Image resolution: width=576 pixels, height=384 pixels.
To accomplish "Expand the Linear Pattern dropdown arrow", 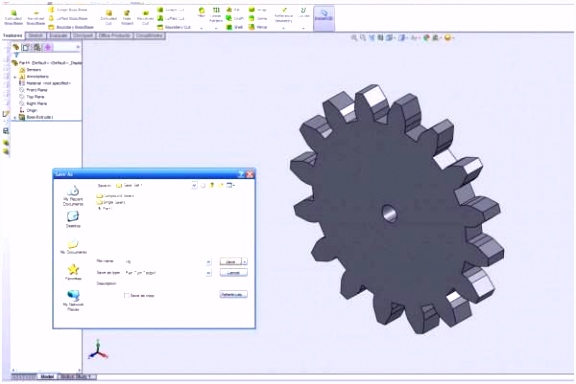I will [216, 28].
